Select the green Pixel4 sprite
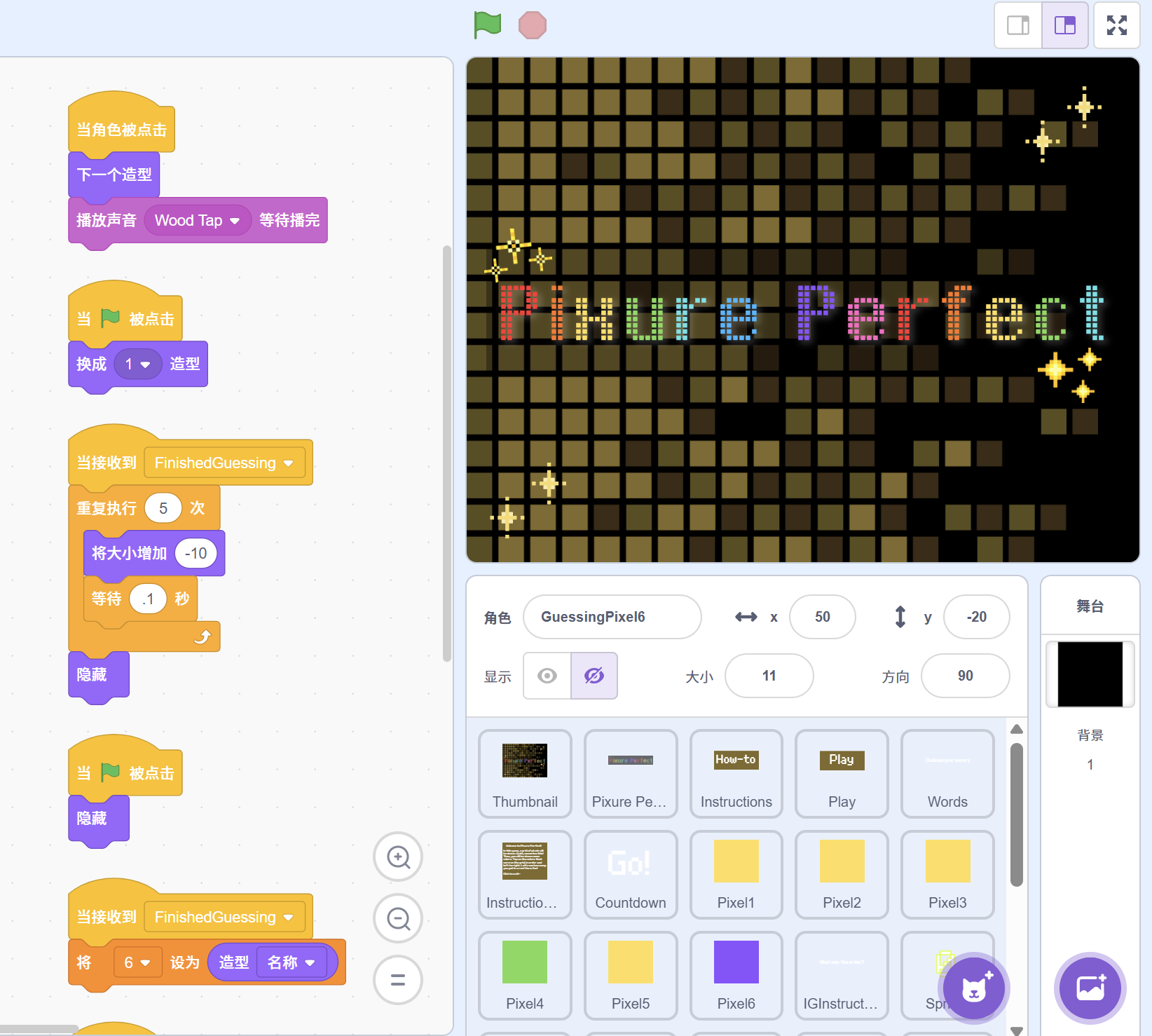 524,975
